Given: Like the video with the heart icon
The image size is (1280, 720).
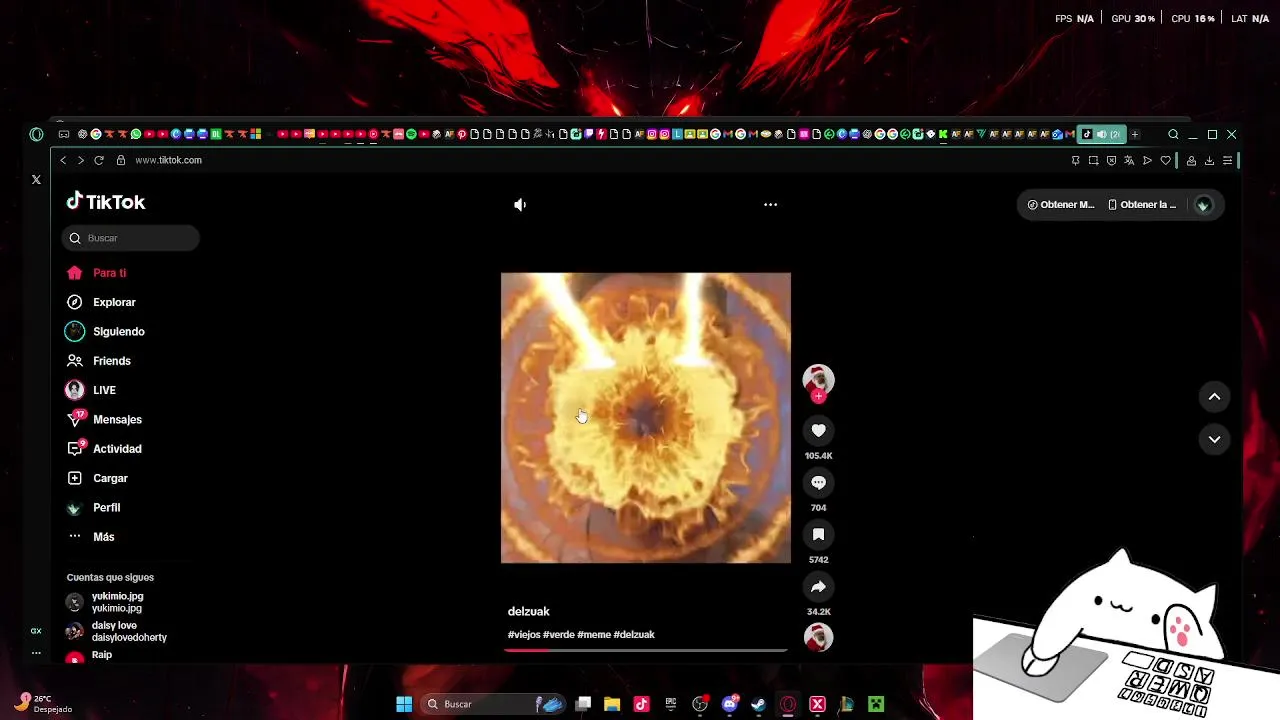Looking at the screenshot, I should (818, 430).
